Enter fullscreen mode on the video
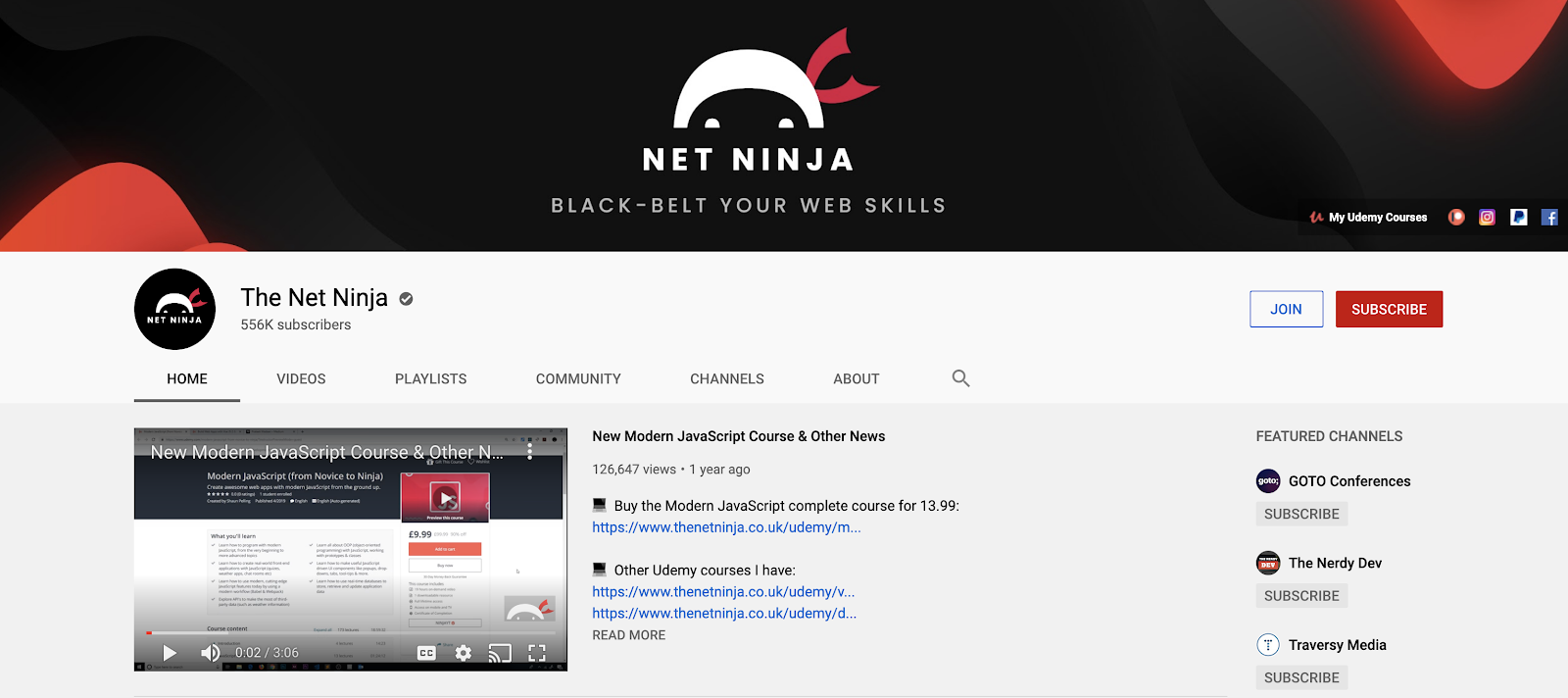 coord(537,653)
